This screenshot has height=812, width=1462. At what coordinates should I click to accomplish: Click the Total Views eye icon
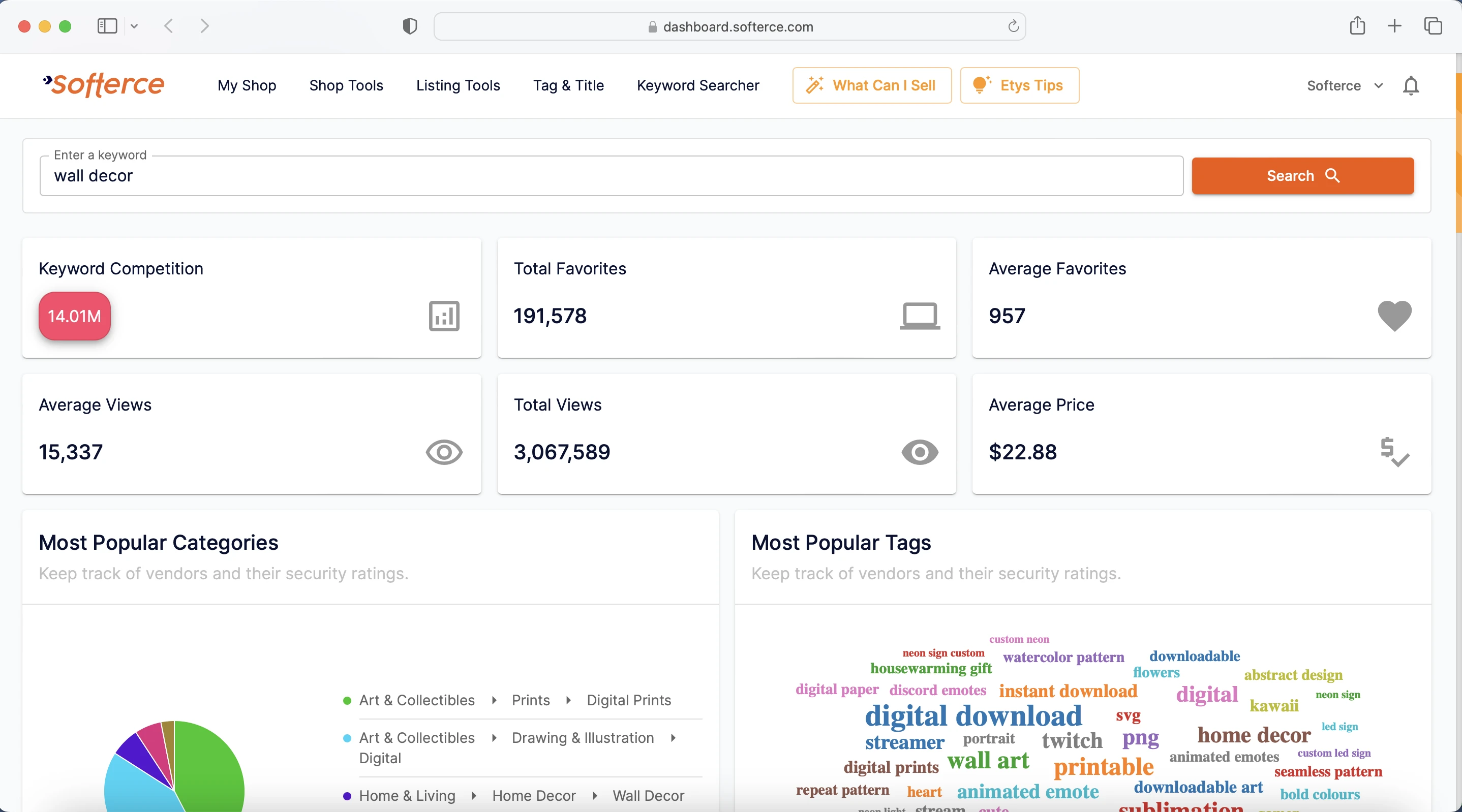(x=920, y=452)
